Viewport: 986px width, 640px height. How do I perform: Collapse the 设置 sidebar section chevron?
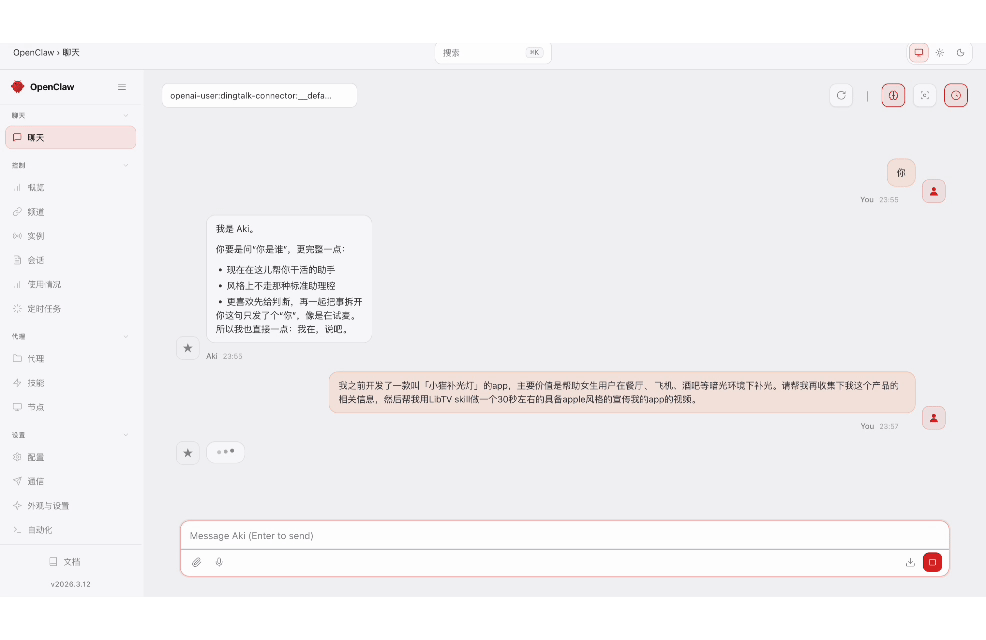(x=126, y=435)
